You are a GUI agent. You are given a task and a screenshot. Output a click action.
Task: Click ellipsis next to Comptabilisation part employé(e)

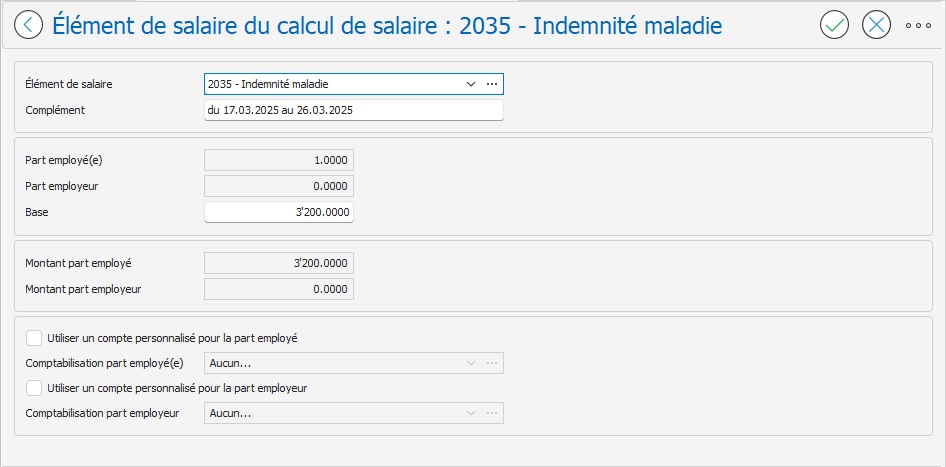[492, 363]
